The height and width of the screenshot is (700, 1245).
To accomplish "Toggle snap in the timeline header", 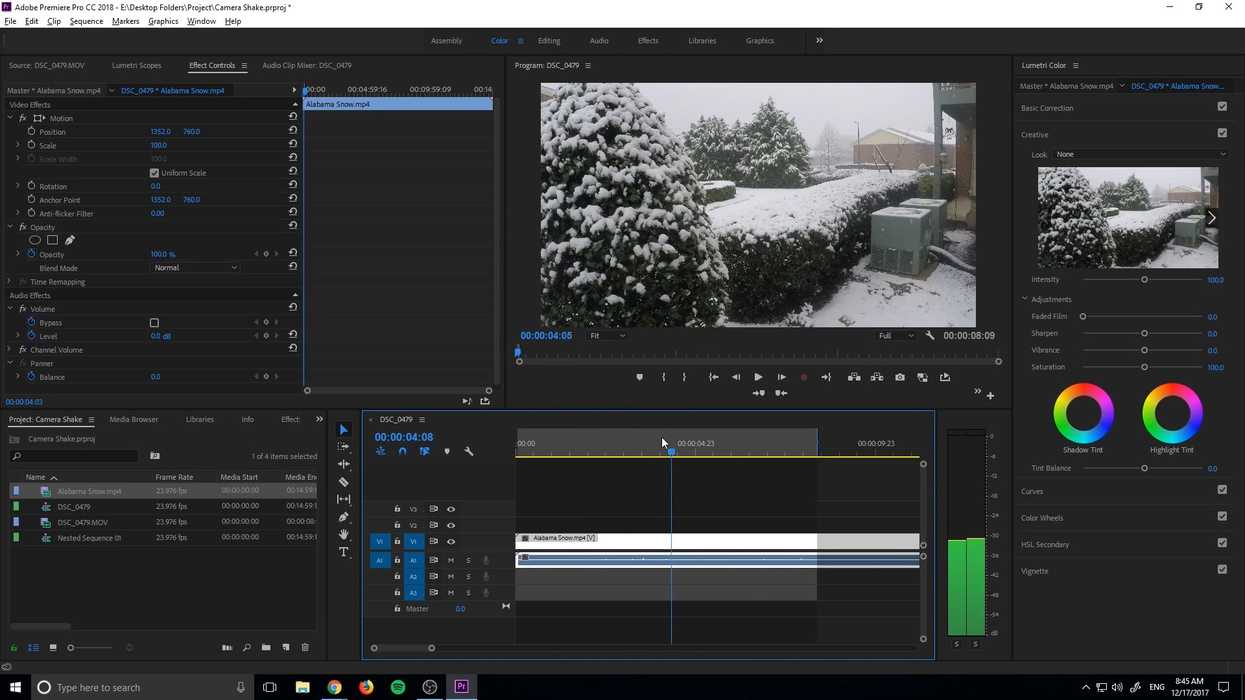I will pos(402,452).
